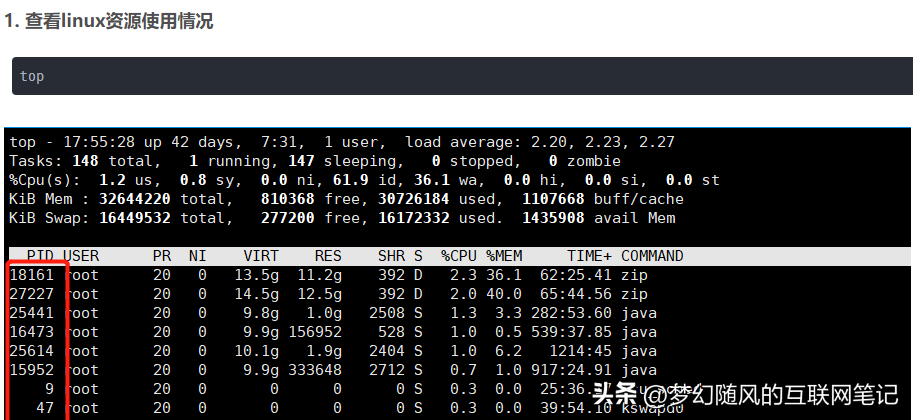
Task: Click the 1435908 avail Mem value
Action: pyautogui.click(x=553, y=218)
